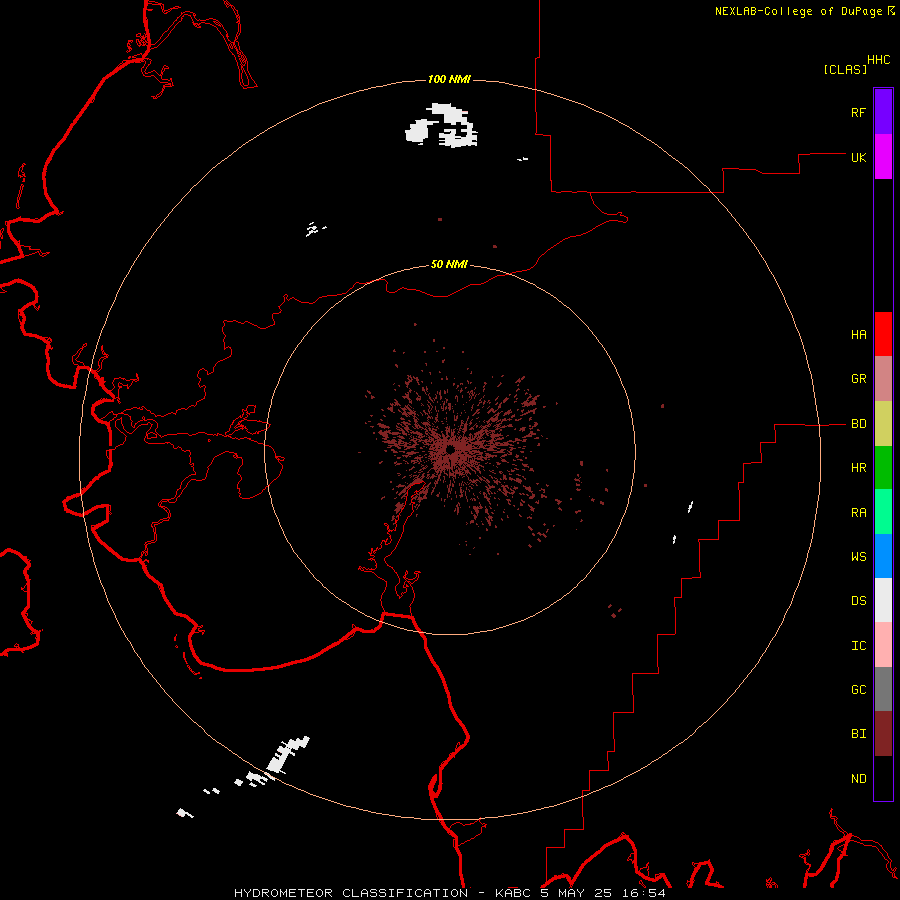Image resolution: width=900 pixels, height=900 pixels.
Task: Click the GC legend label
Action: tap(858, 689)
